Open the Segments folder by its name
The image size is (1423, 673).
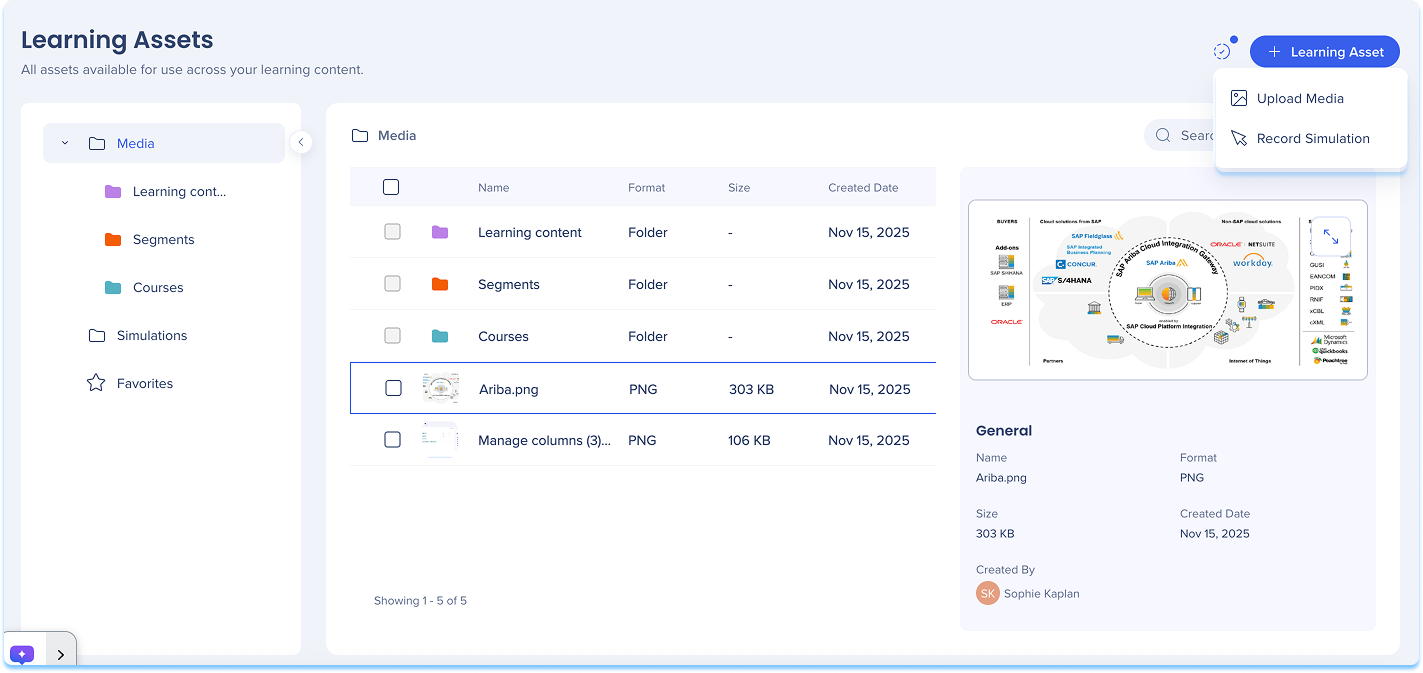coord(508,284)
